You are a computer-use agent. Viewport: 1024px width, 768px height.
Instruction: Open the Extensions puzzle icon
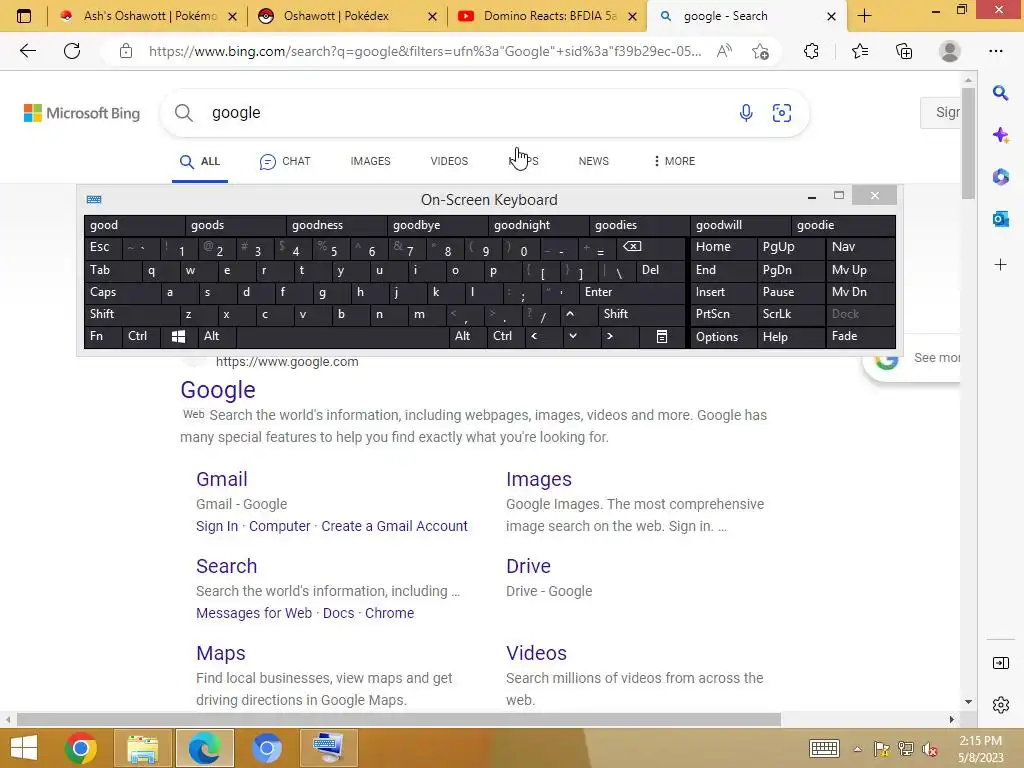(811, 51)
